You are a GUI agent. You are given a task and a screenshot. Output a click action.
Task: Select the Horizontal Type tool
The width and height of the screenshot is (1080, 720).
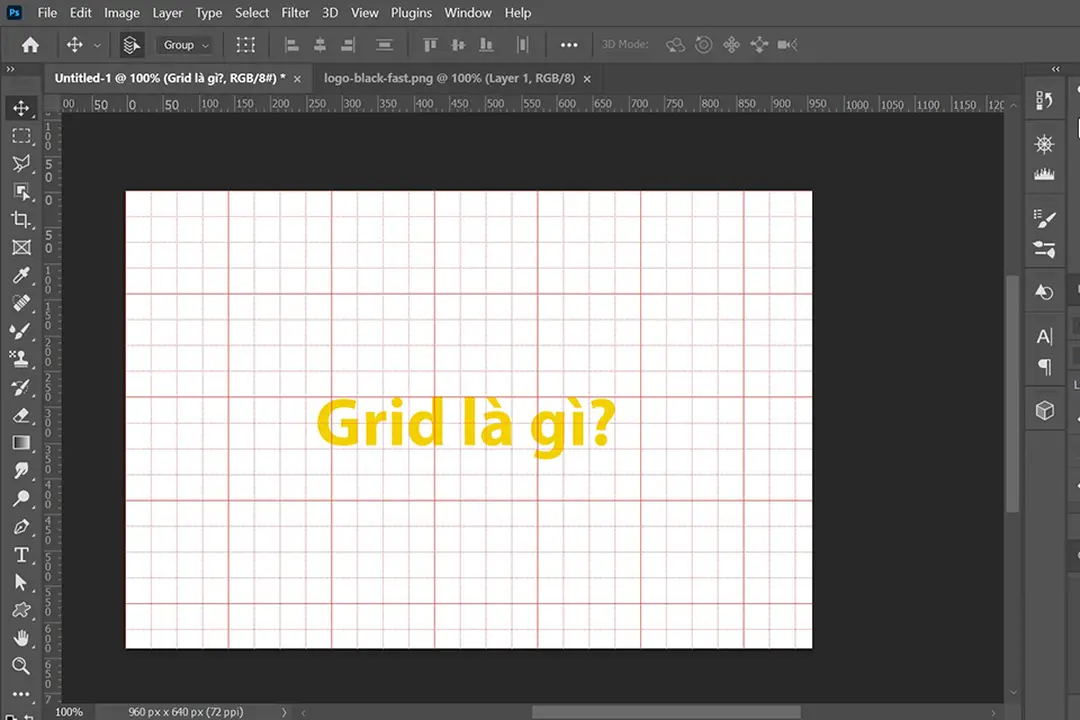pyautogui.click(x=22, y=555)
